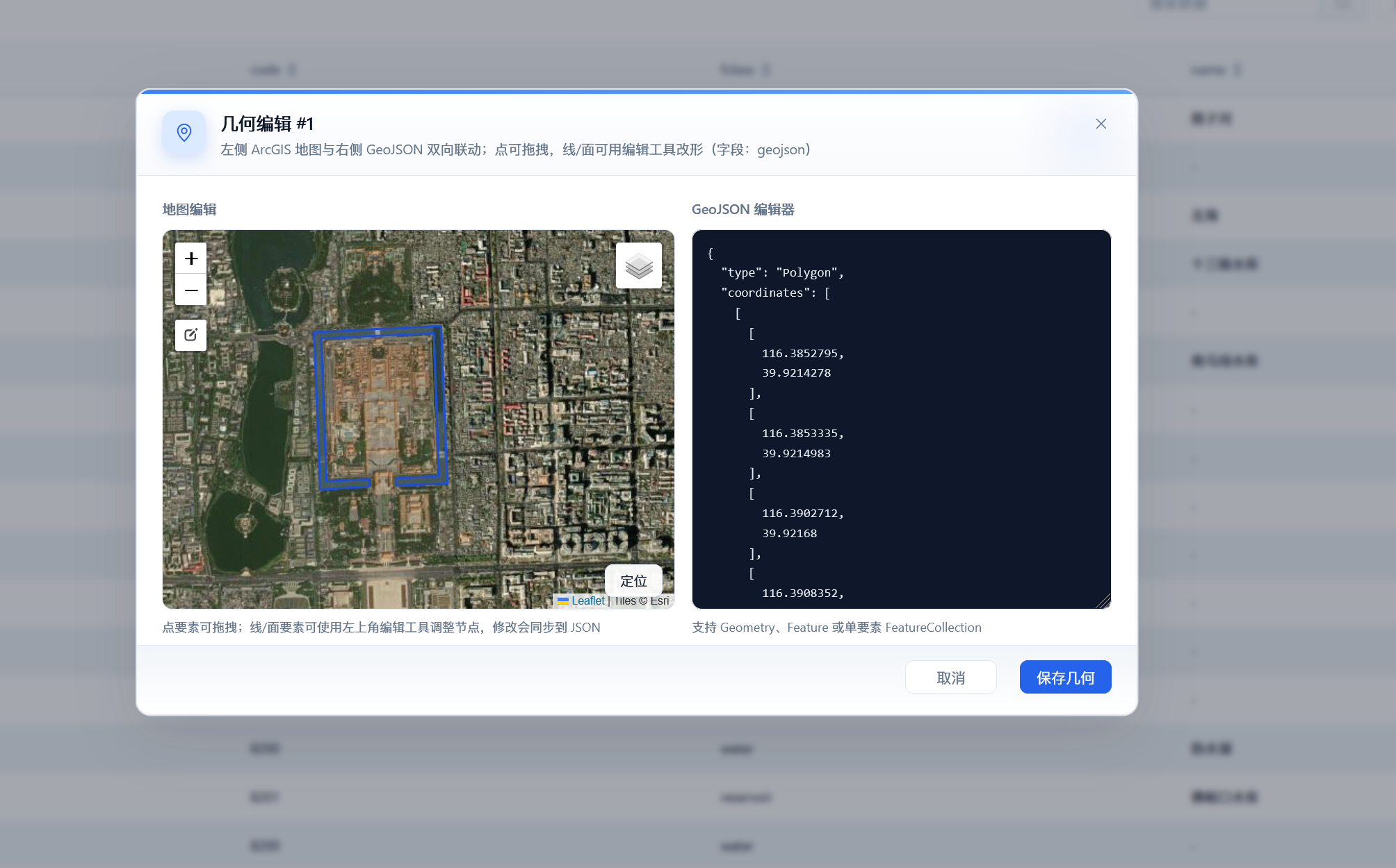
Task: Click the Tiles © Esri attribution text
Action: click(x=642, y=601)
